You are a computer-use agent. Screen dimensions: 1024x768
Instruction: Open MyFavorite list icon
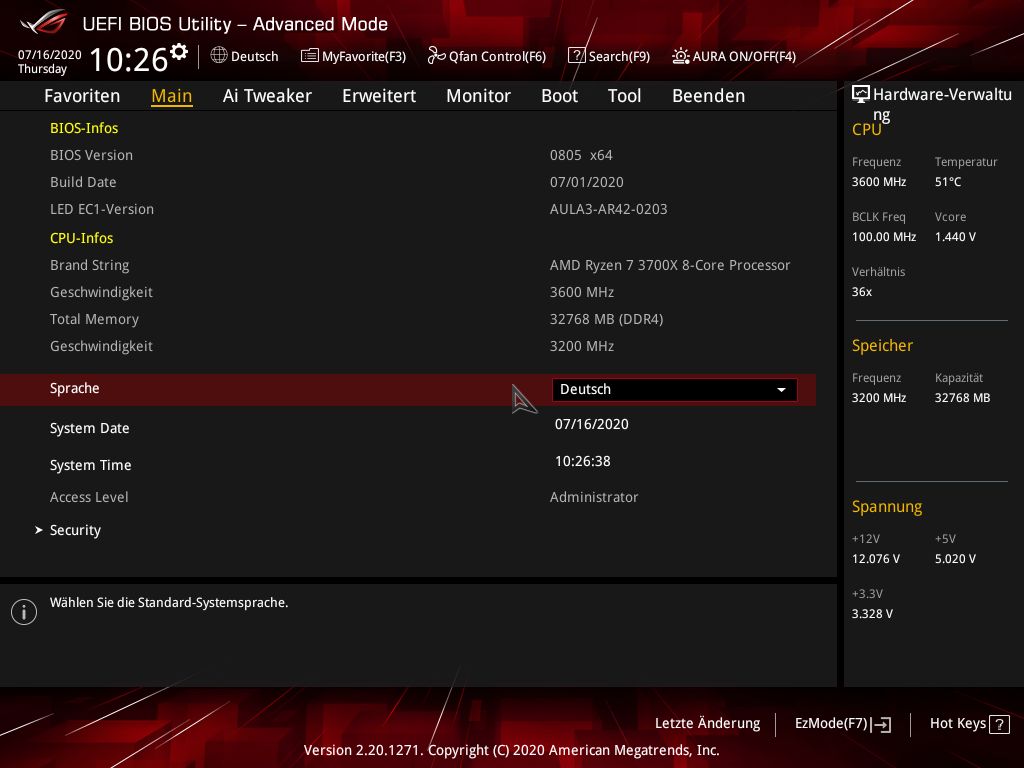click(x=309, y=56)
